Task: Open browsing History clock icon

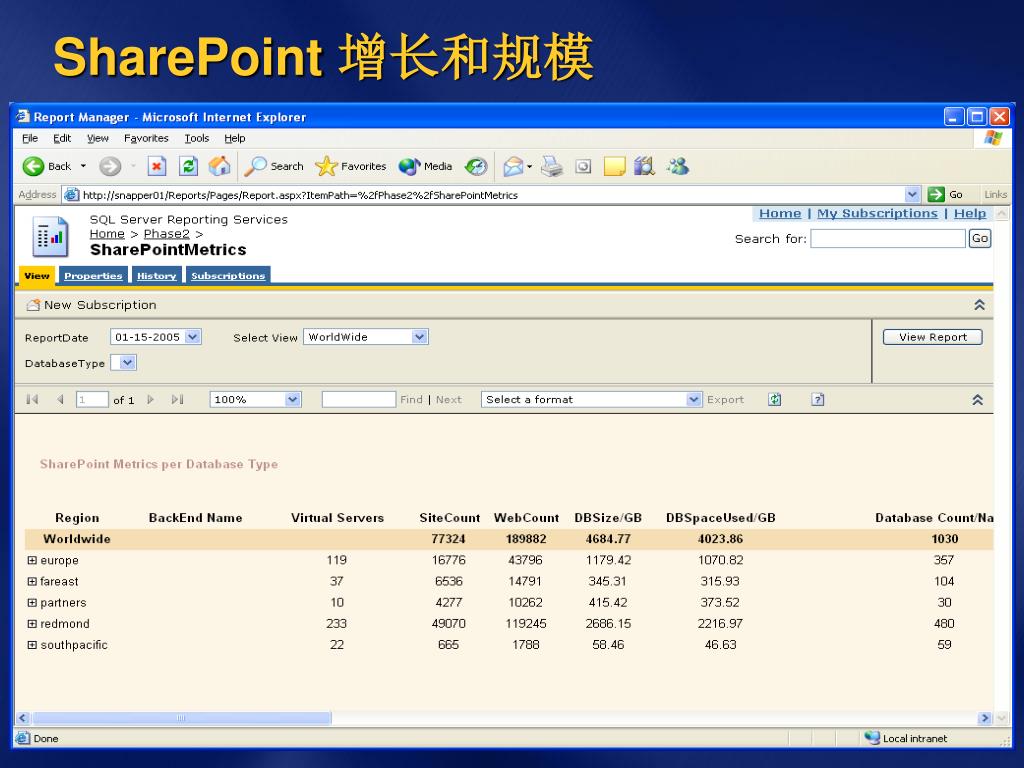Action: click(x=476, y=167)
